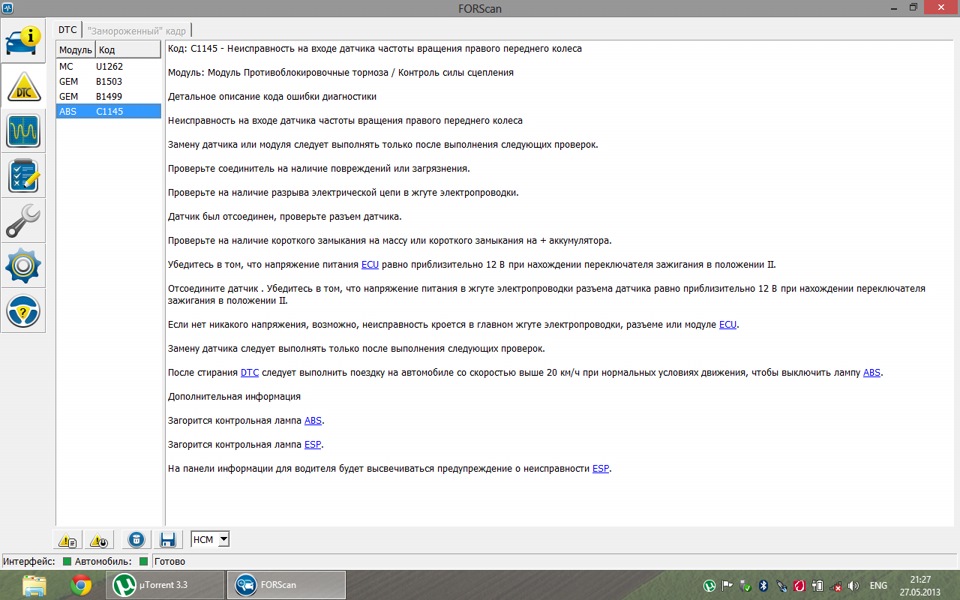The height and width of the screenshot is (600, 960).
Task: Open the oscilloscope live data section
Action: [23, 131]
